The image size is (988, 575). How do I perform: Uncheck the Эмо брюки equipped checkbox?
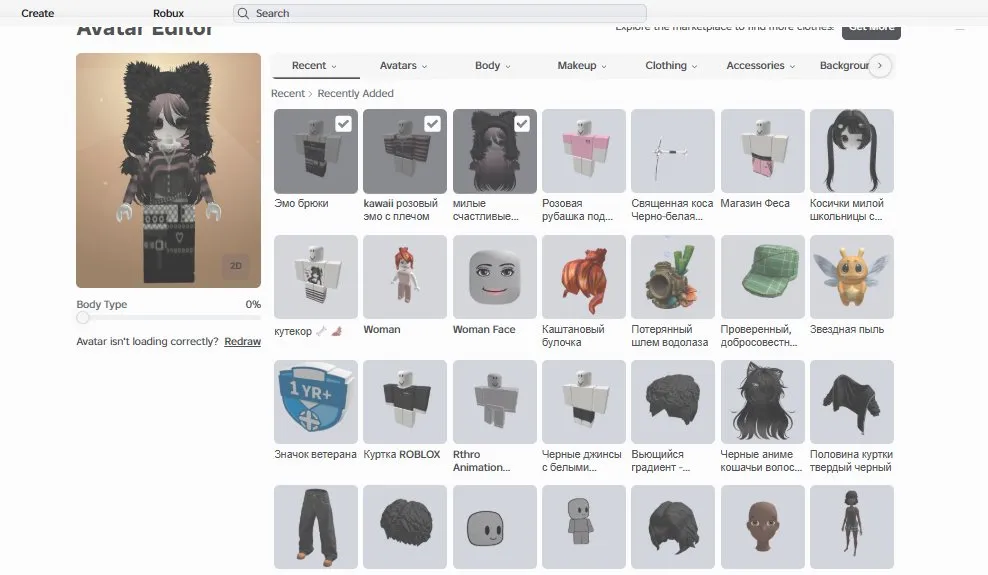point(343,123)
